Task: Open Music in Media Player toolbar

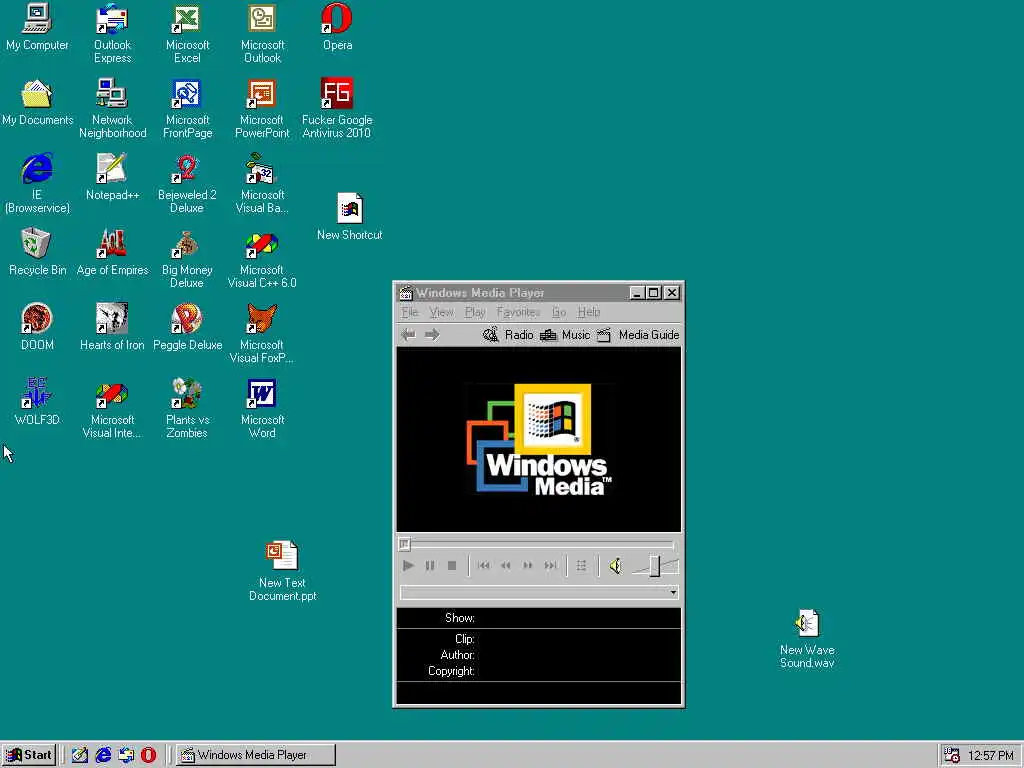Action: point(565,335)
